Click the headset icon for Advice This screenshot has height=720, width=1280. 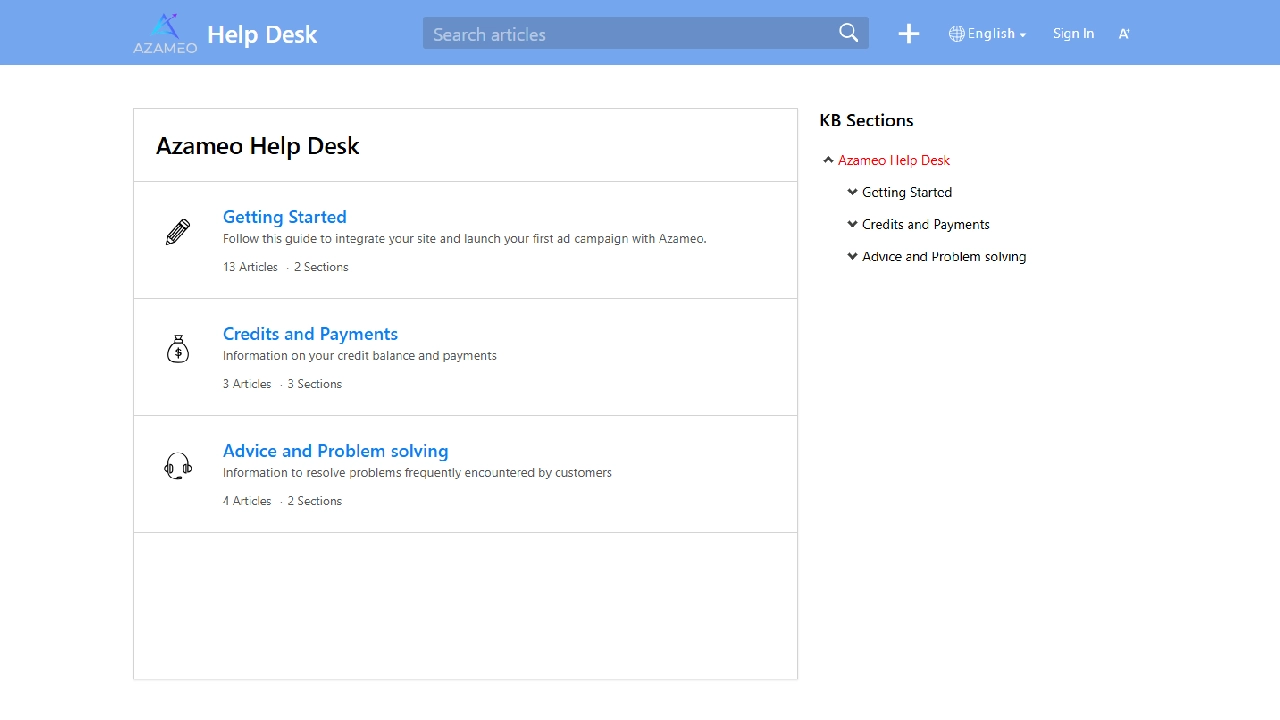tap(178, 466)
